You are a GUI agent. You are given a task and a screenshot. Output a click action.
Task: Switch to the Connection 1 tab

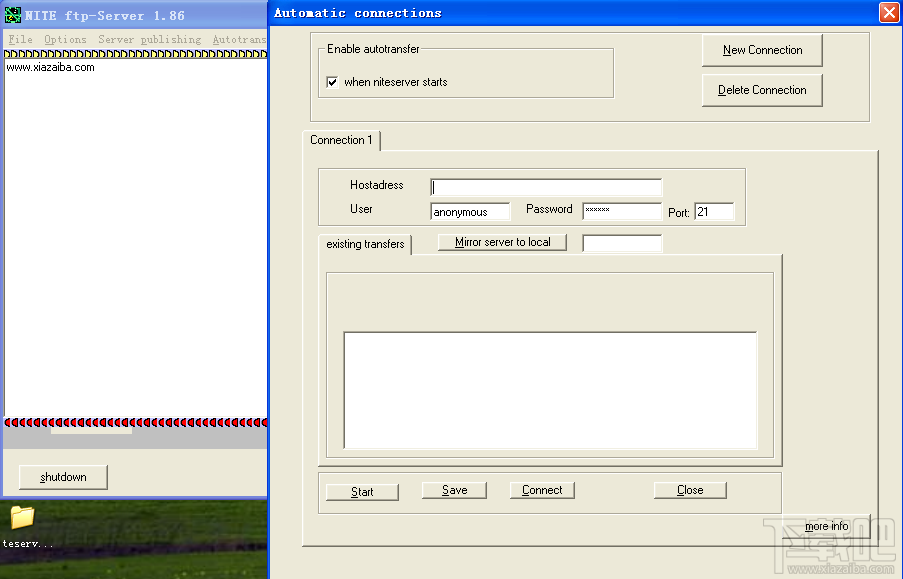[341, 141]
